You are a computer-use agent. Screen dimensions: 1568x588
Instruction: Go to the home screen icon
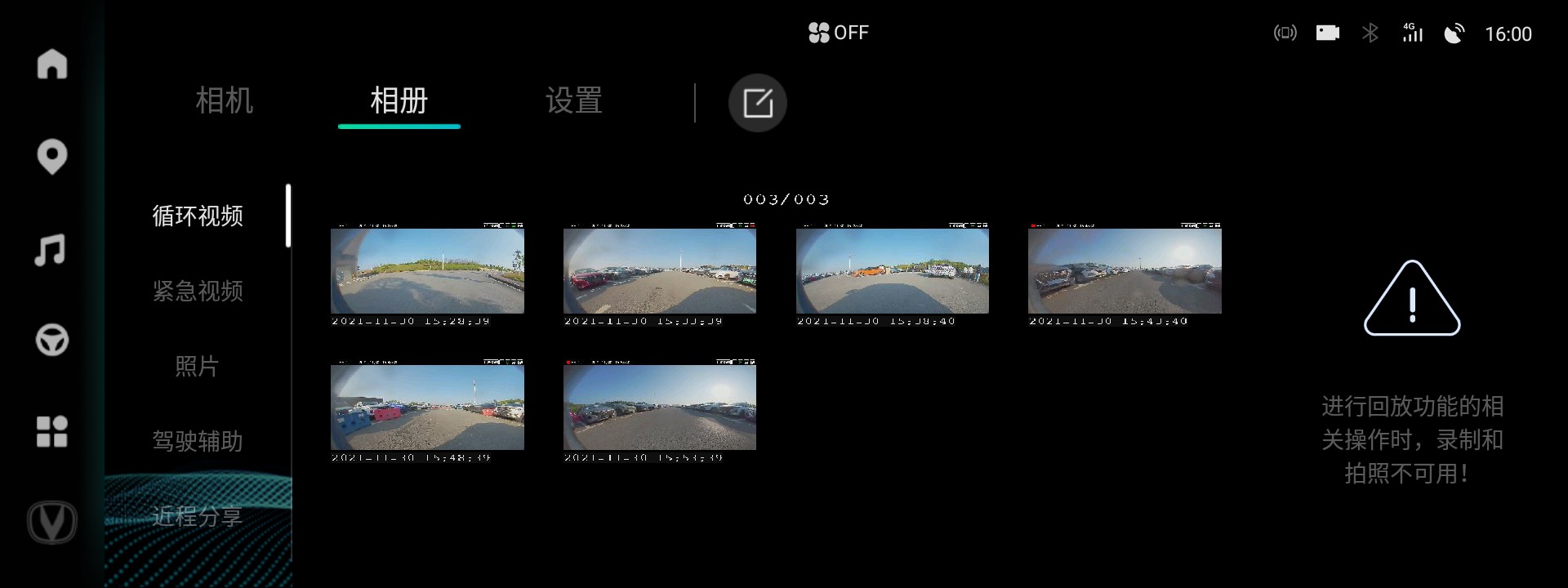point(52,64)
